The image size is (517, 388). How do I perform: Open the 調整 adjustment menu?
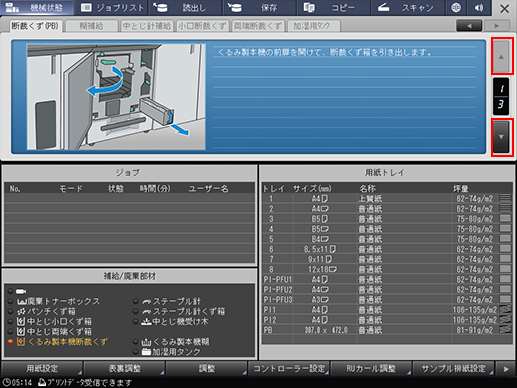click(207, 368)
